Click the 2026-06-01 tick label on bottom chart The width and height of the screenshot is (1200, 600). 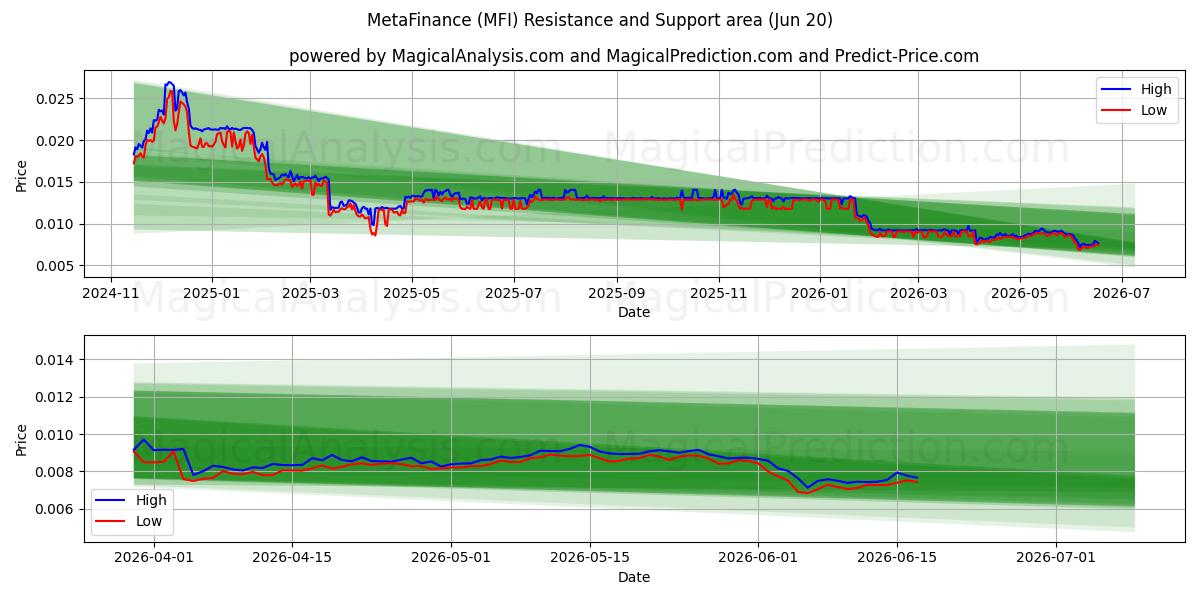[x=758, y=558]
